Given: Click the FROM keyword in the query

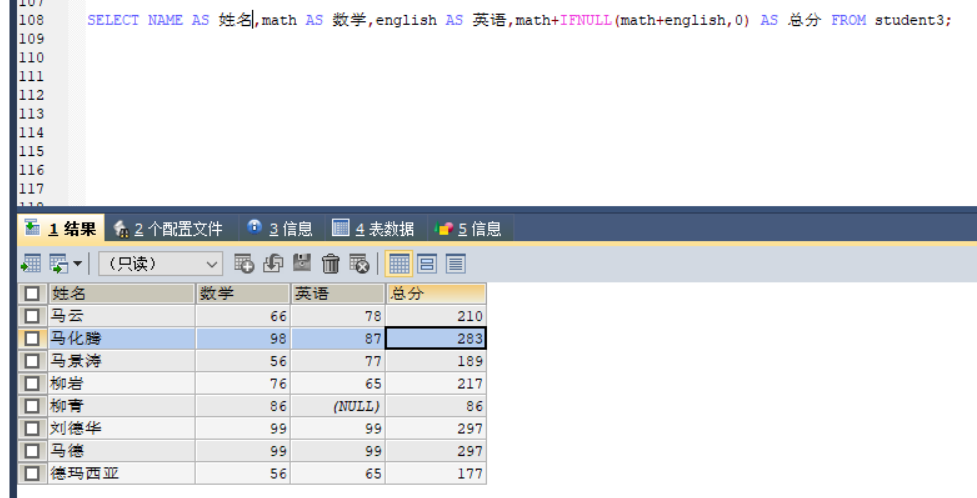Looking at the screenshot, I should [848, 20].
